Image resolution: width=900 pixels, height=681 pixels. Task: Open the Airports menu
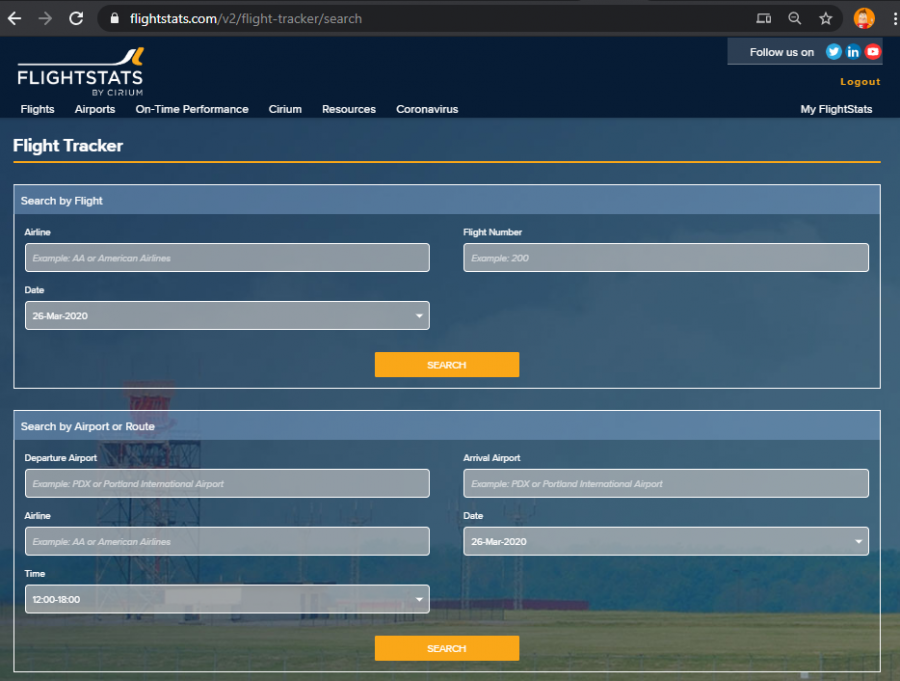click(95, 109)
